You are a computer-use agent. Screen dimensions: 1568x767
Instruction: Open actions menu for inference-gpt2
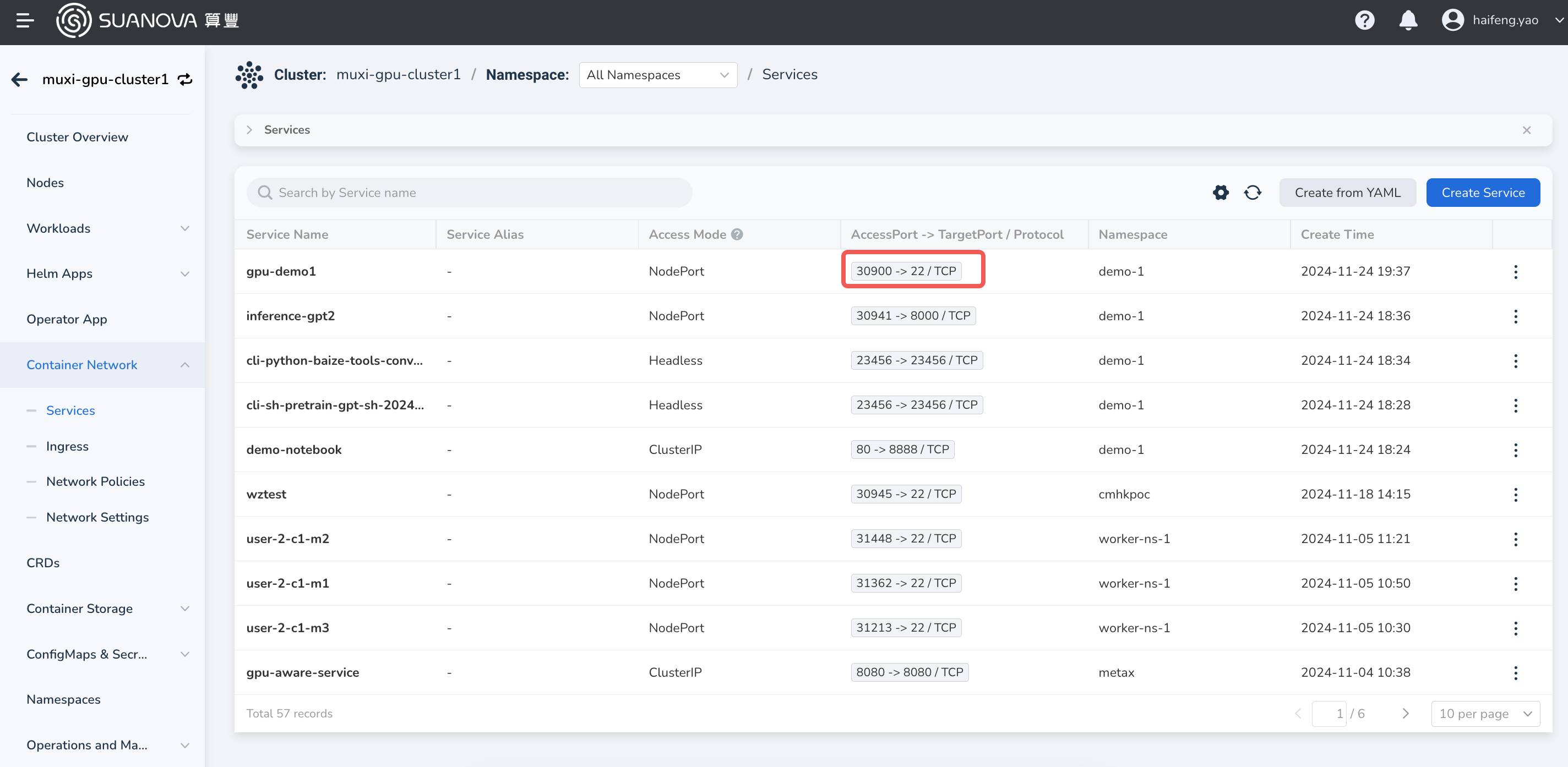pyautogui.click(x=1515, y=316)
